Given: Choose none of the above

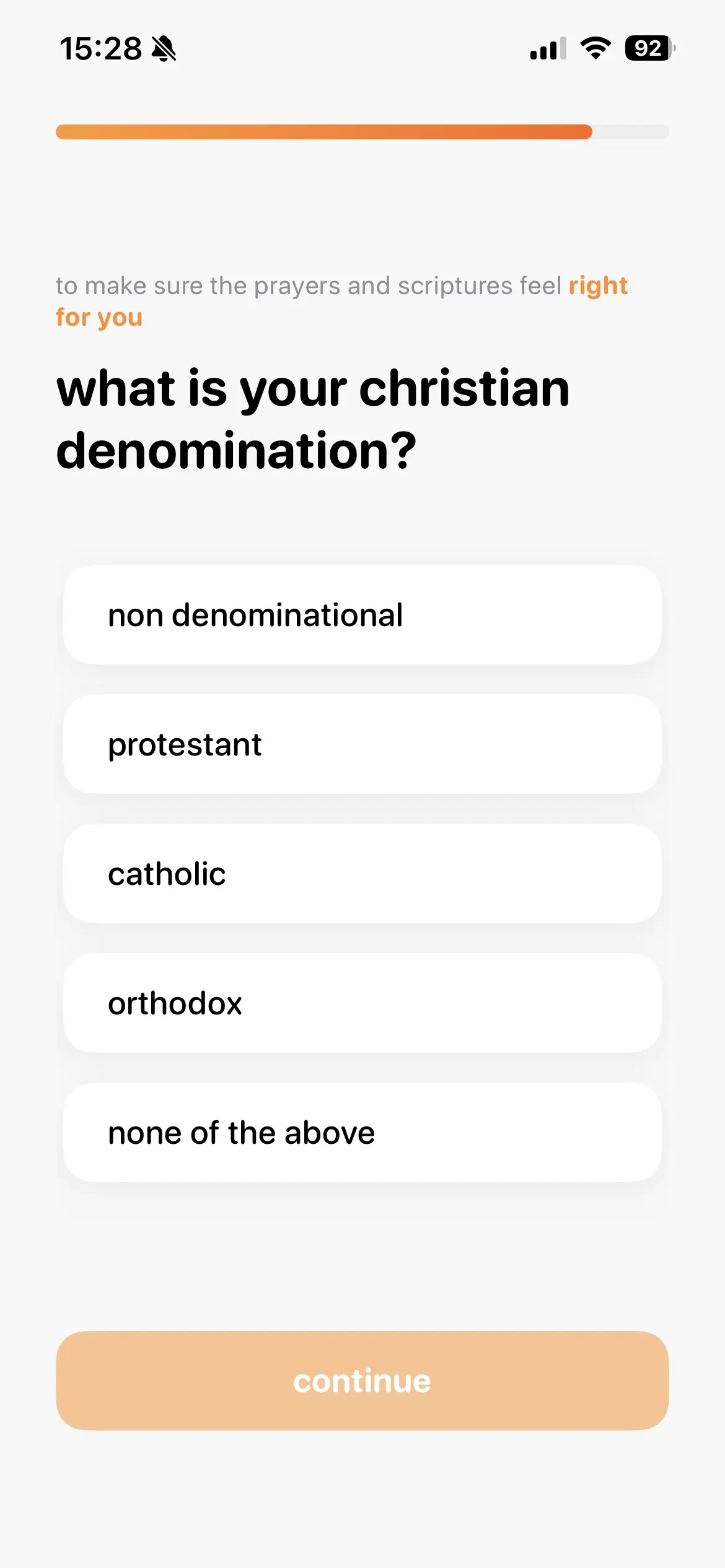Looking at the screenshot, I should coord(362,1133).
